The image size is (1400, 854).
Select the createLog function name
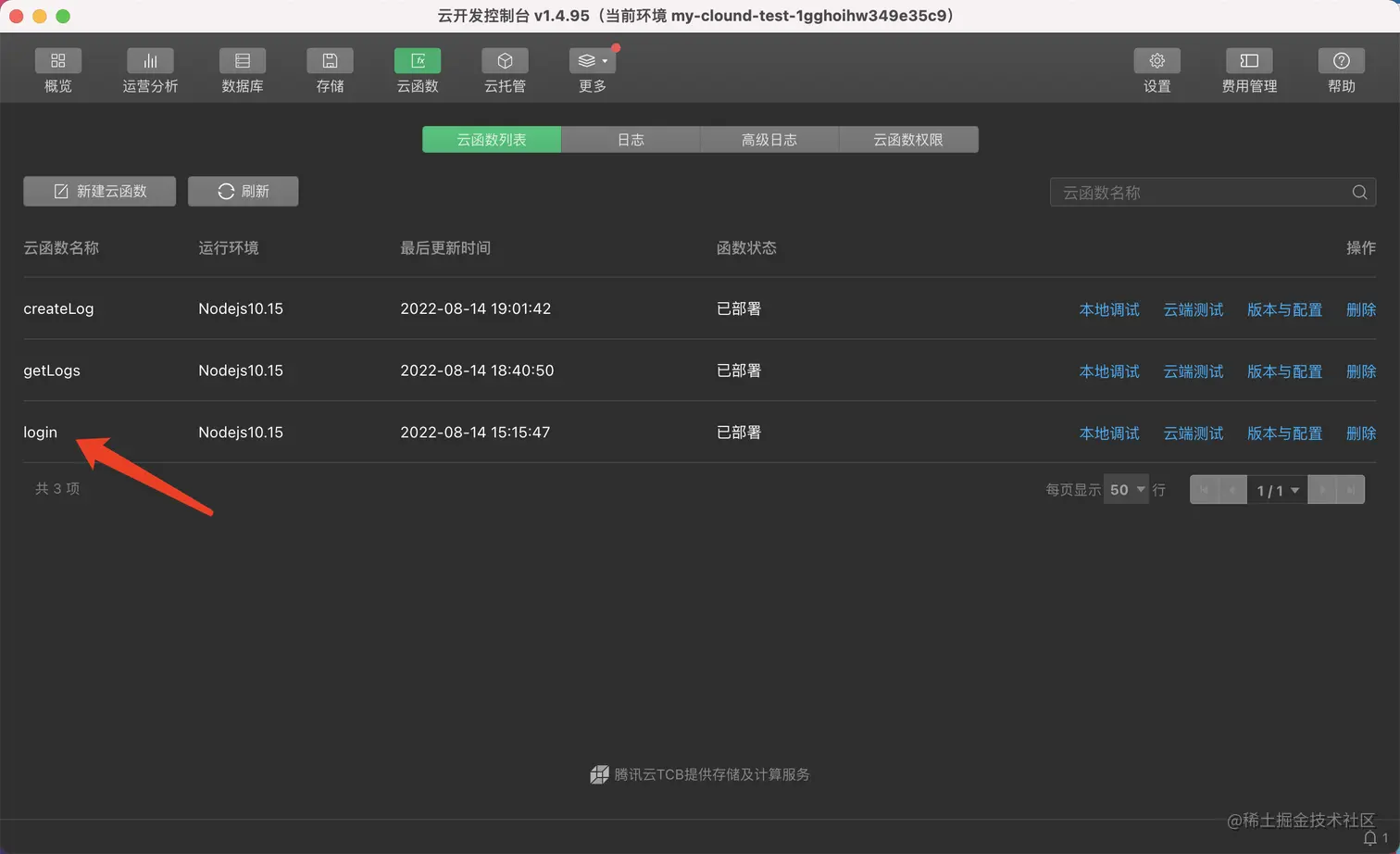click(x=58, y=308)
